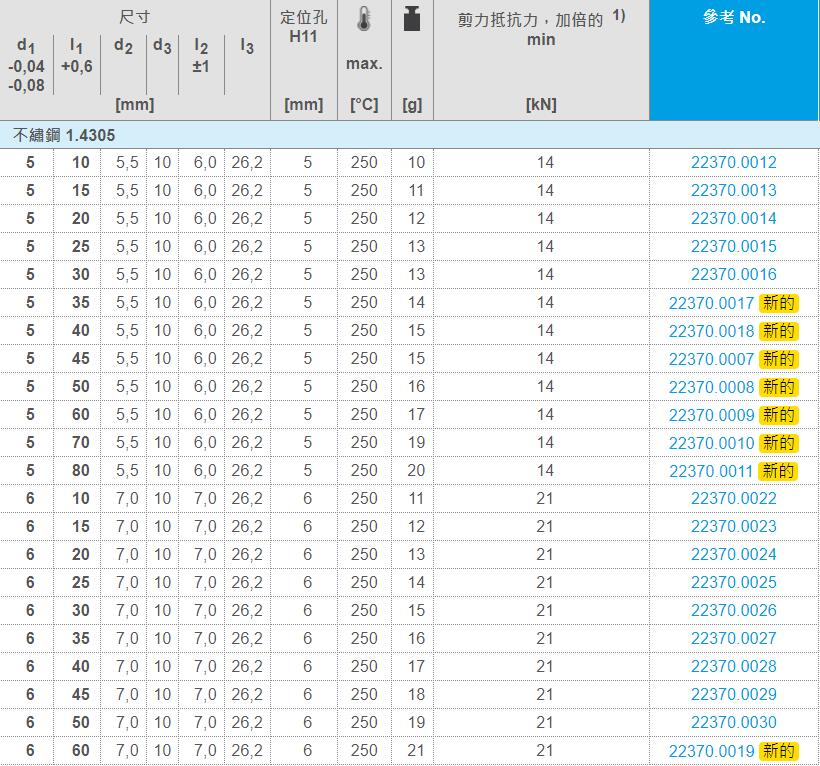Open reference link 22370.0016
Viewport: 820px width, 766px height.
pyautogui.click(x=733, y=275)
